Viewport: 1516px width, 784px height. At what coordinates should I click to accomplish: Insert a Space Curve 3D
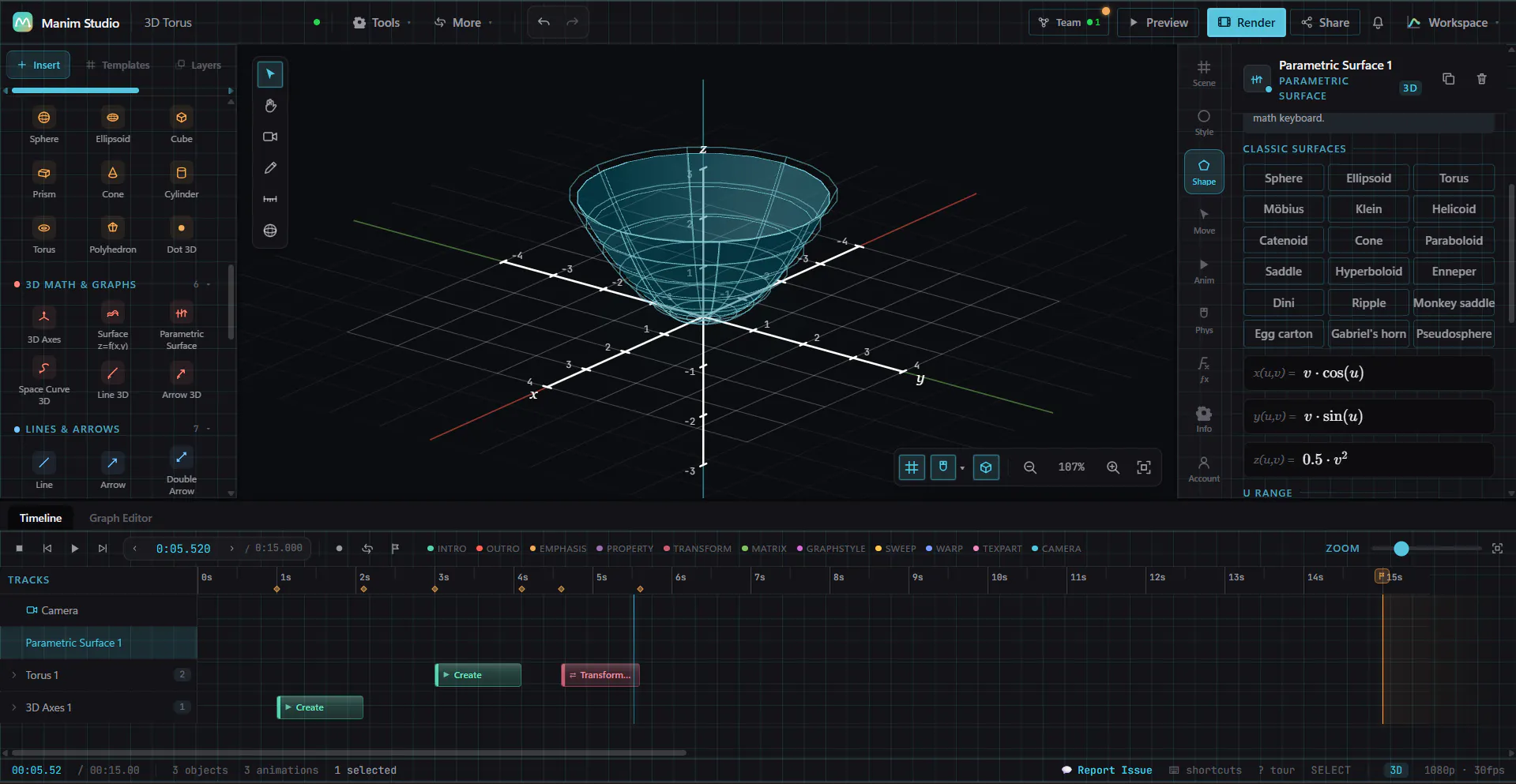tap(44, 381)
